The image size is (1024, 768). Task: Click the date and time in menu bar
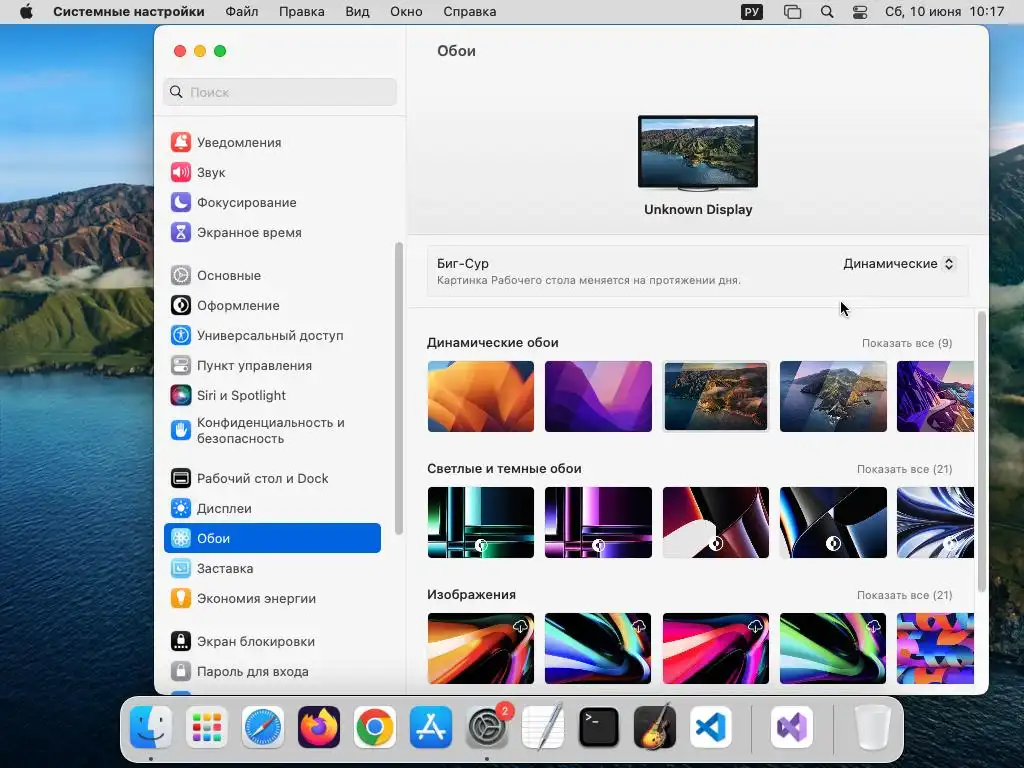pyautogui.click(x=944, y=12)
